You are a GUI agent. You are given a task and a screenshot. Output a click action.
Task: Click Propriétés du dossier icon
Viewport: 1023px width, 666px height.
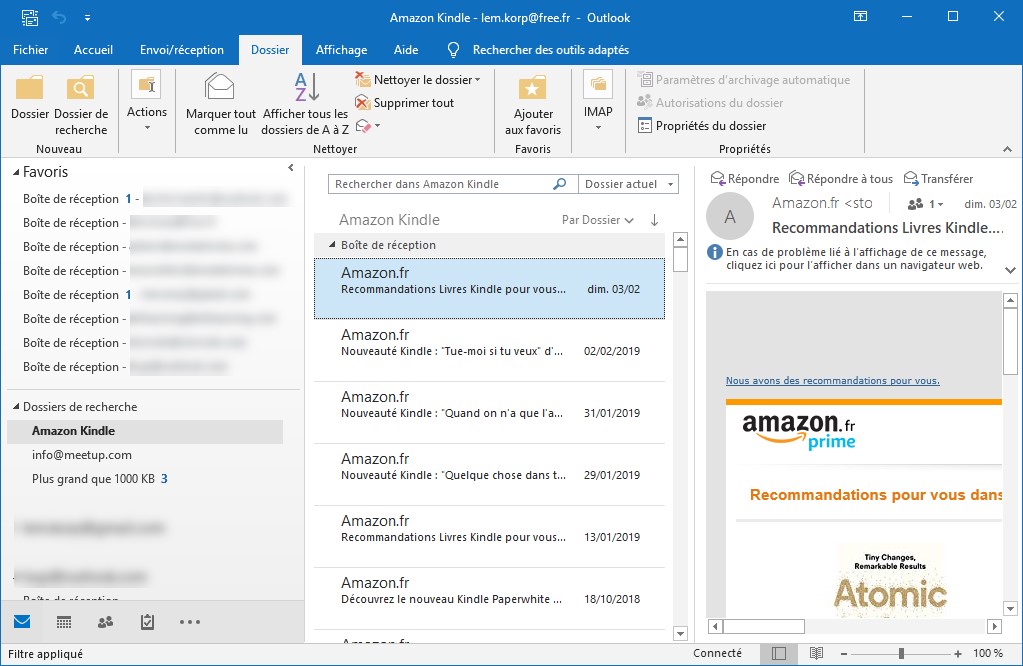click(645, 126)
